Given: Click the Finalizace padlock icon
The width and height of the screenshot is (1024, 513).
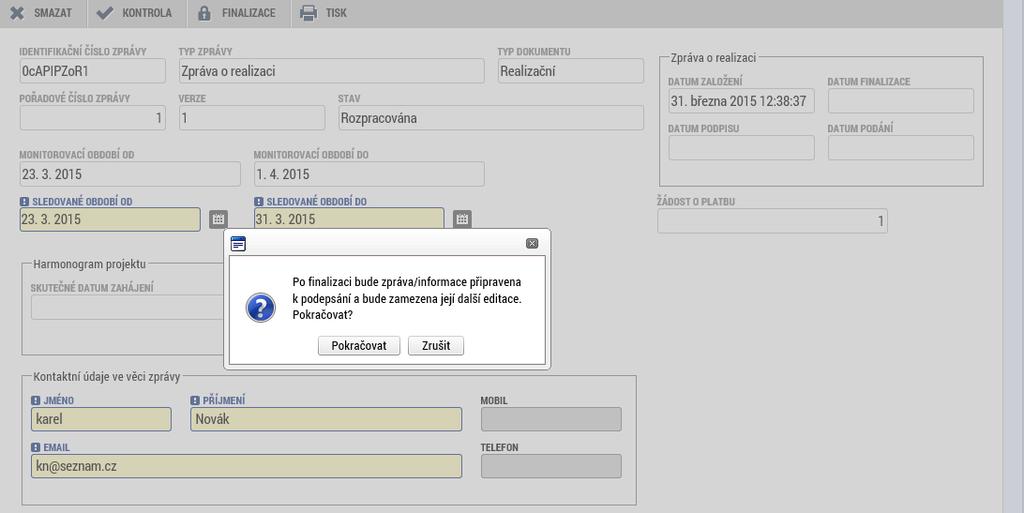Looking at the screenshot, I should [x=204, y=12].
